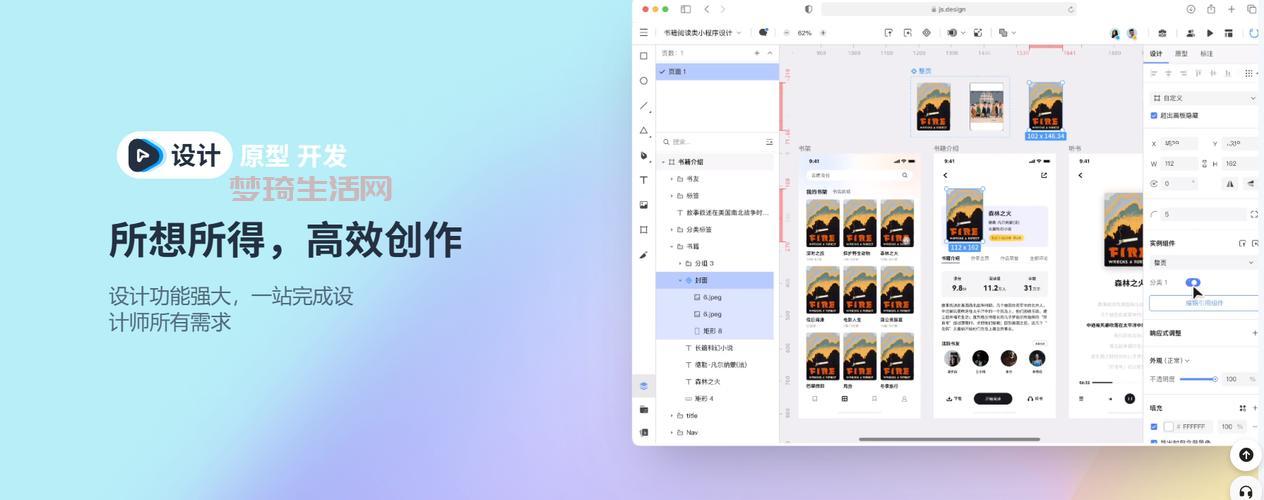Click the layer search field
Screen dimensions: 1264x500
pos(712,142)
